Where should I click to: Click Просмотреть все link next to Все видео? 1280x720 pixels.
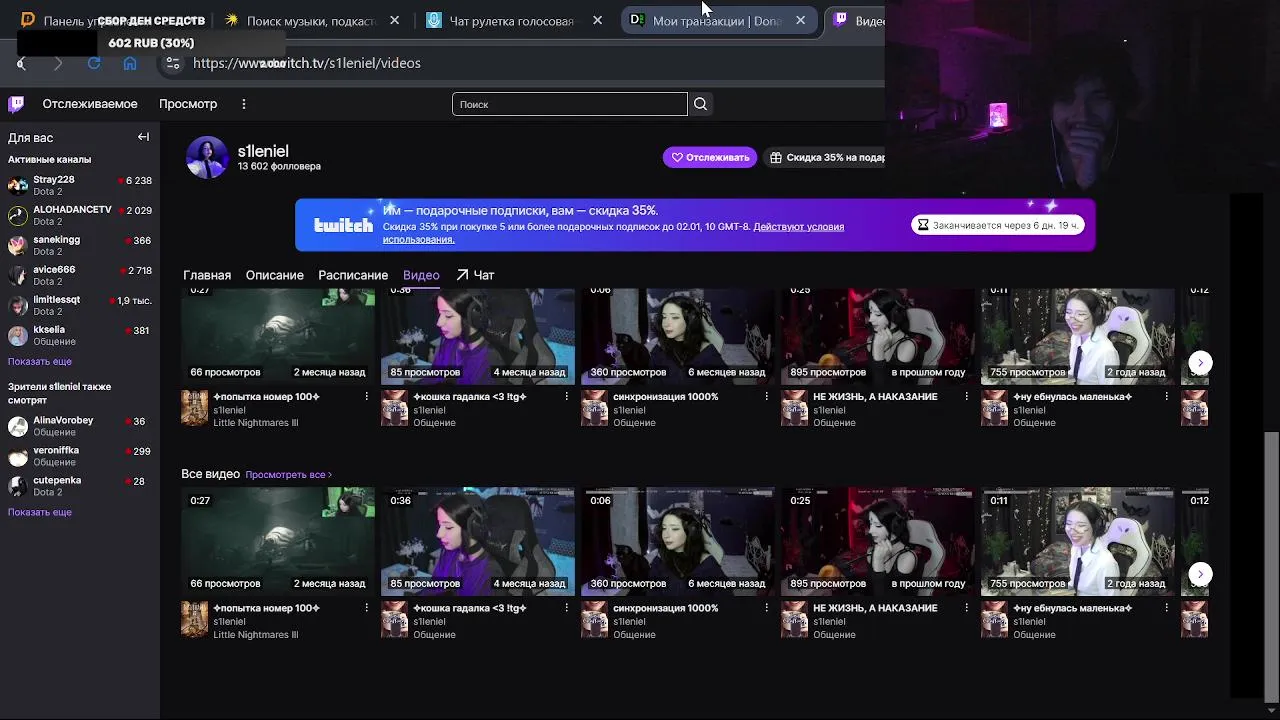288,474
